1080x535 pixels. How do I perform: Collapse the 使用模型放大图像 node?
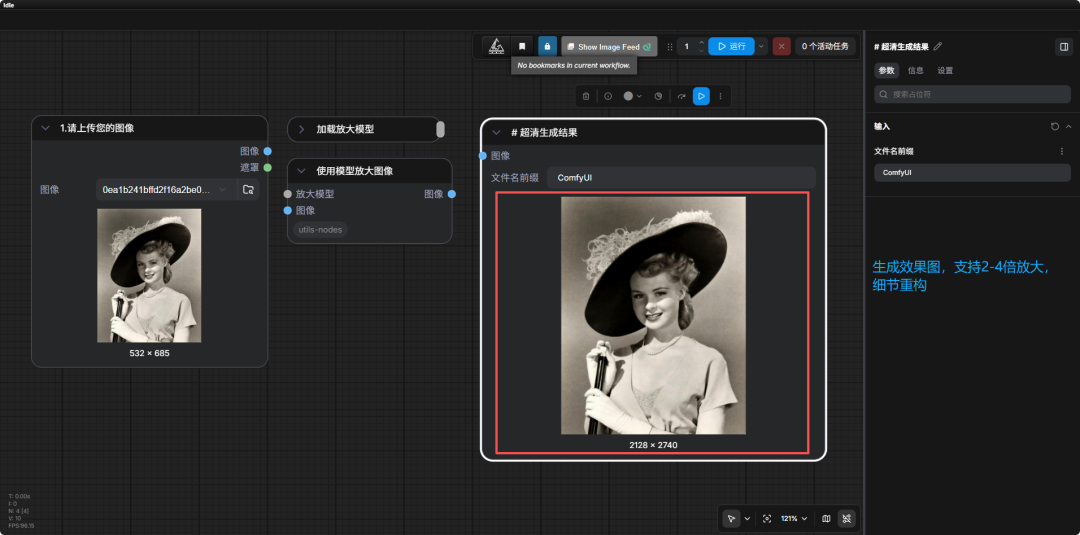301,171
